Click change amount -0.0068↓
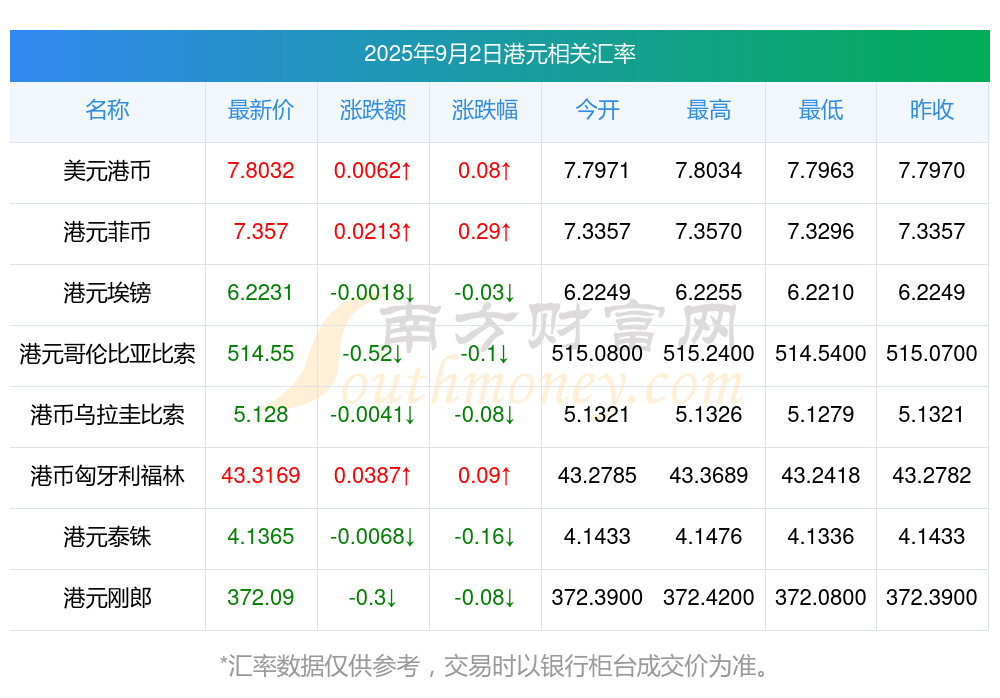The height and width of the screenshot is (698, 1000). pyautogui.click(x=373, y=537)
